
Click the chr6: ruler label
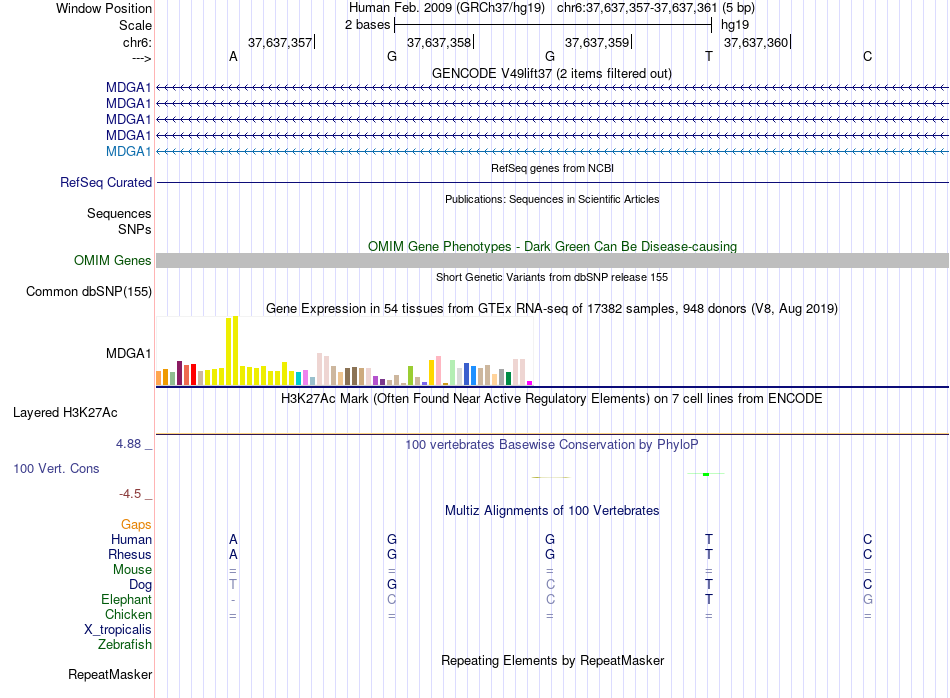click(137, 42)
